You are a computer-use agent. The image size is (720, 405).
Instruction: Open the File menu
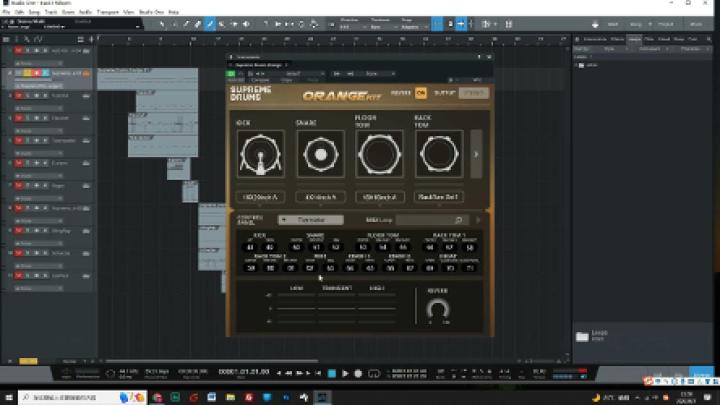tap(6, 12)
